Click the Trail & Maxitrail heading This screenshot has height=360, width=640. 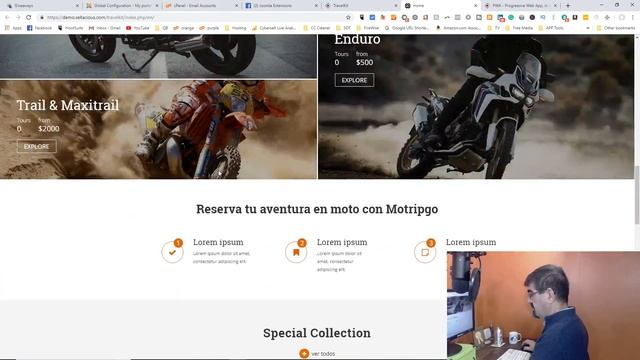coord(68,105)
